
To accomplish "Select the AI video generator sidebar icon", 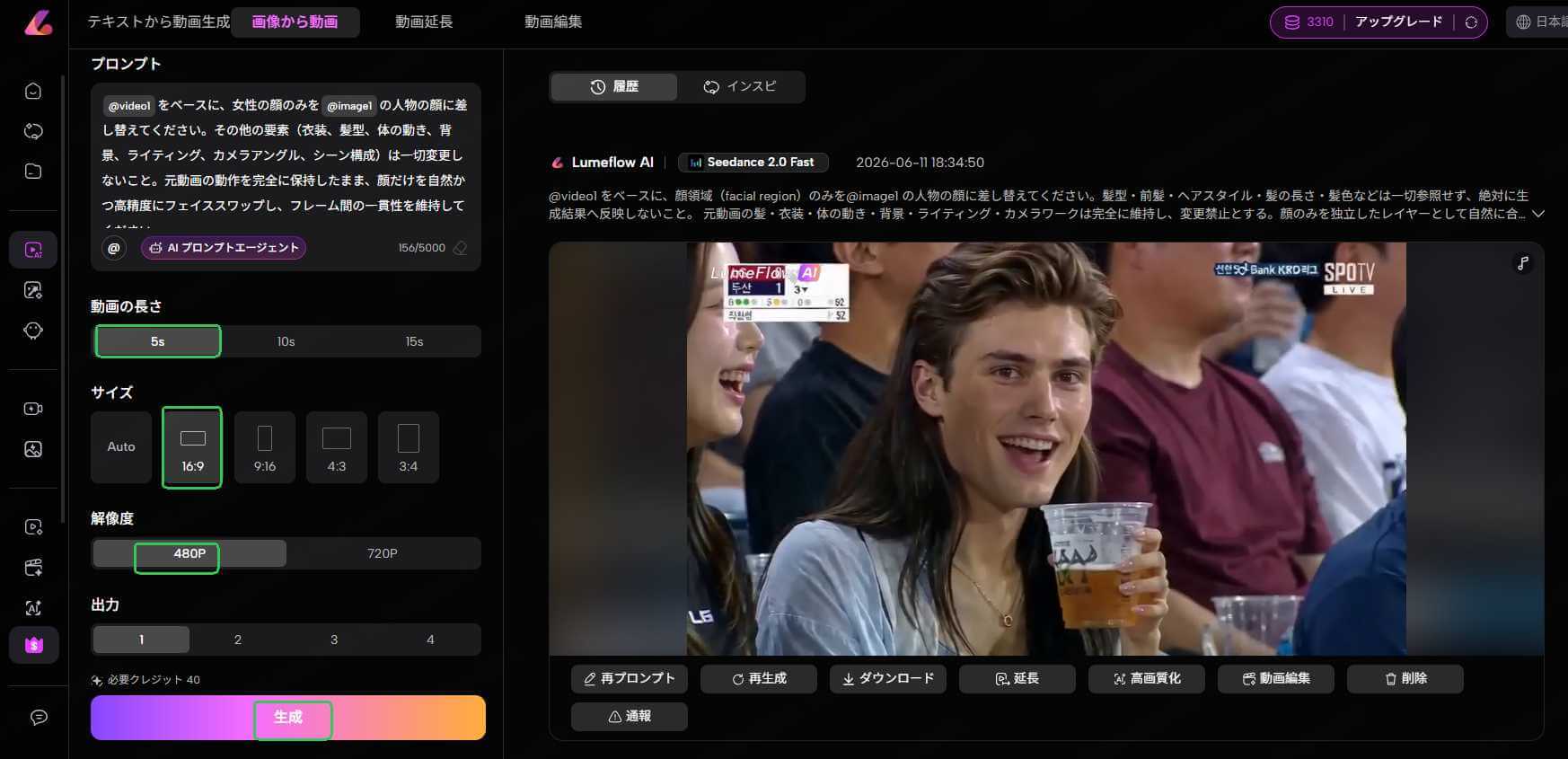I will pos(33,250).
